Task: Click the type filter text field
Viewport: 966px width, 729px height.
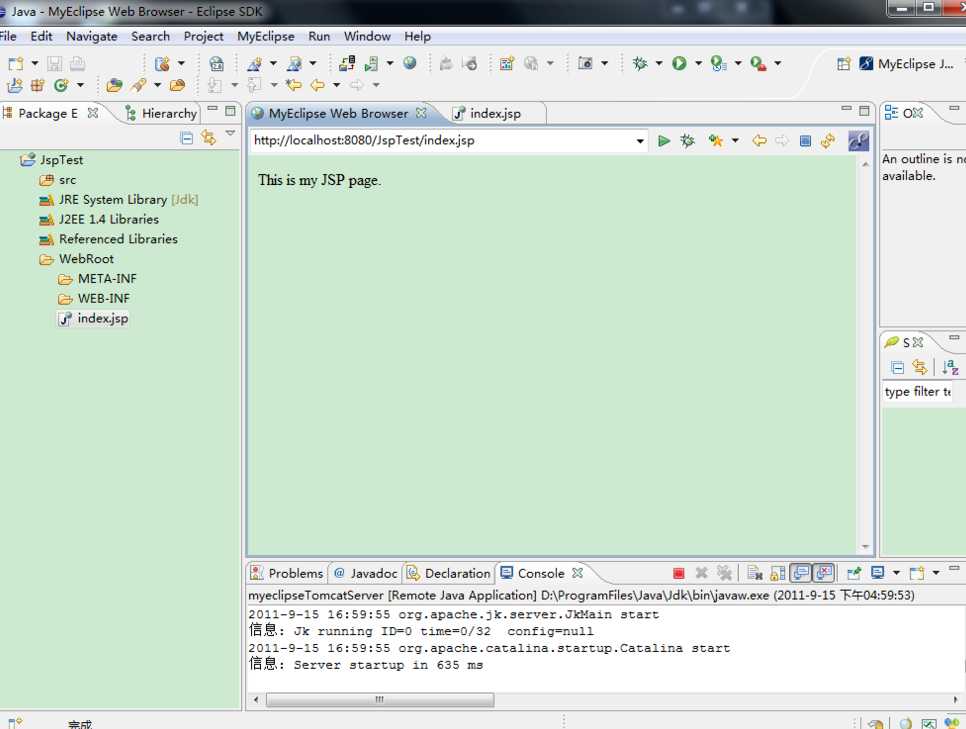Action: tap(918, 392)
